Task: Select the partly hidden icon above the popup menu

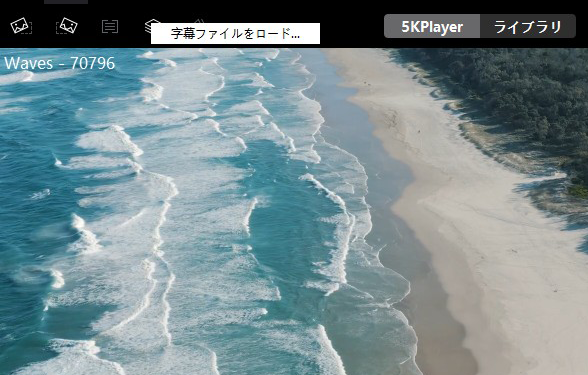Action: pos(200,21)
